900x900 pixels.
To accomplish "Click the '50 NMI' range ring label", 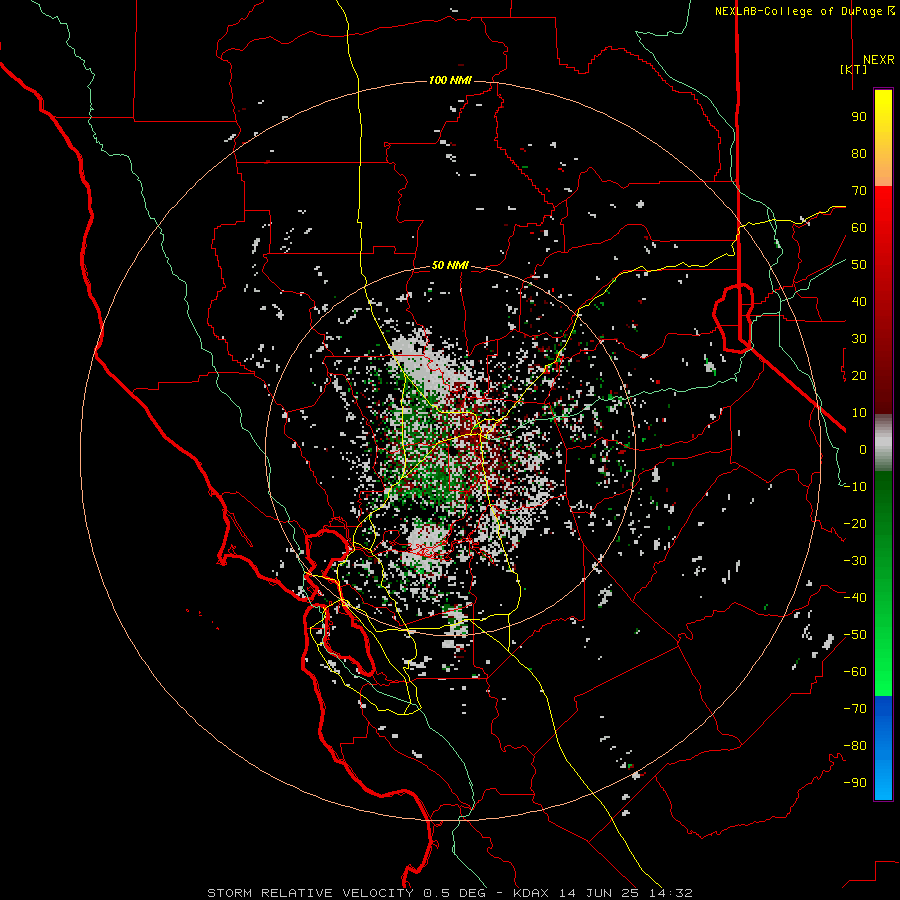I will pos(450,265).
